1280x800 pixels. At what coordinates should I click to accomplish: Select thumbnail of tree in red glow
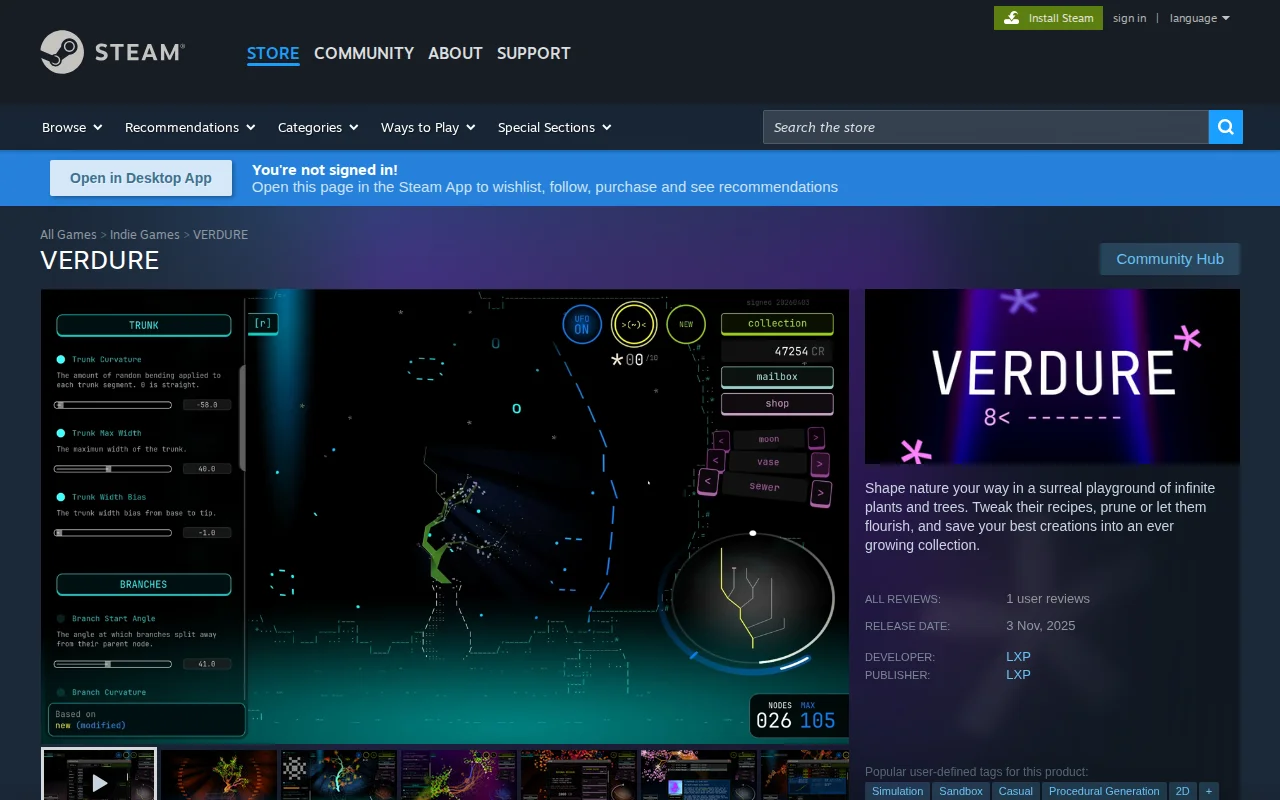pos(219,775)
